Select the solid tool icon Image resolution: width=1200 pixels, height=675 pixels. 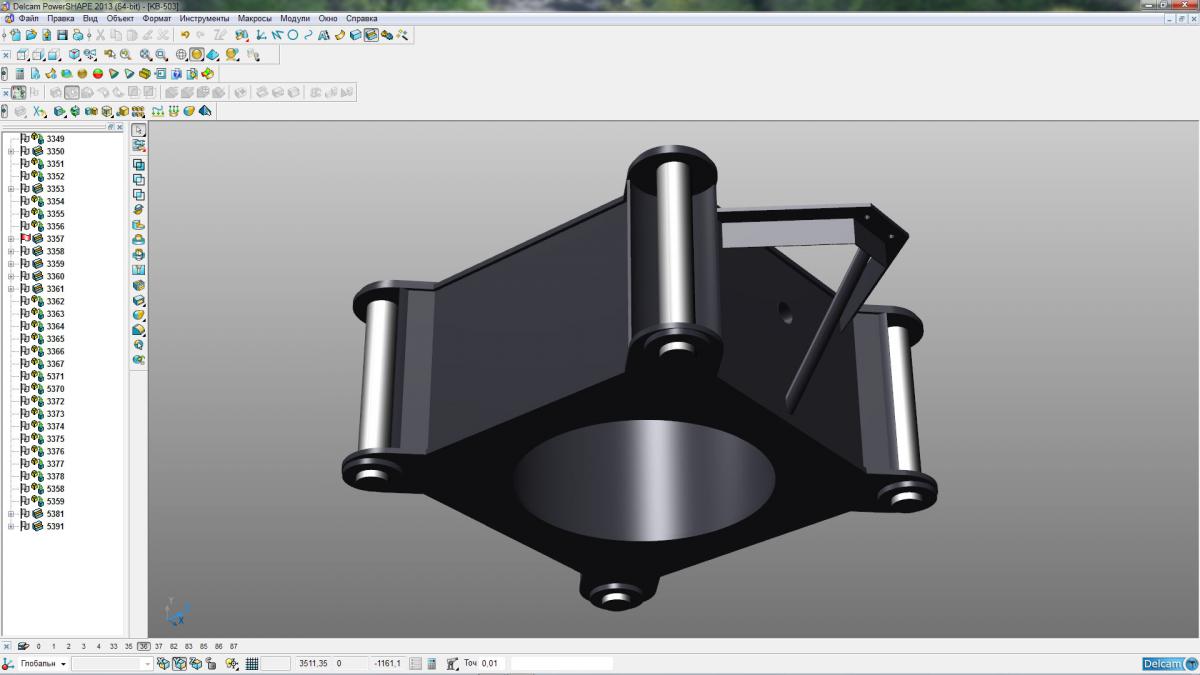coord(356,35)
